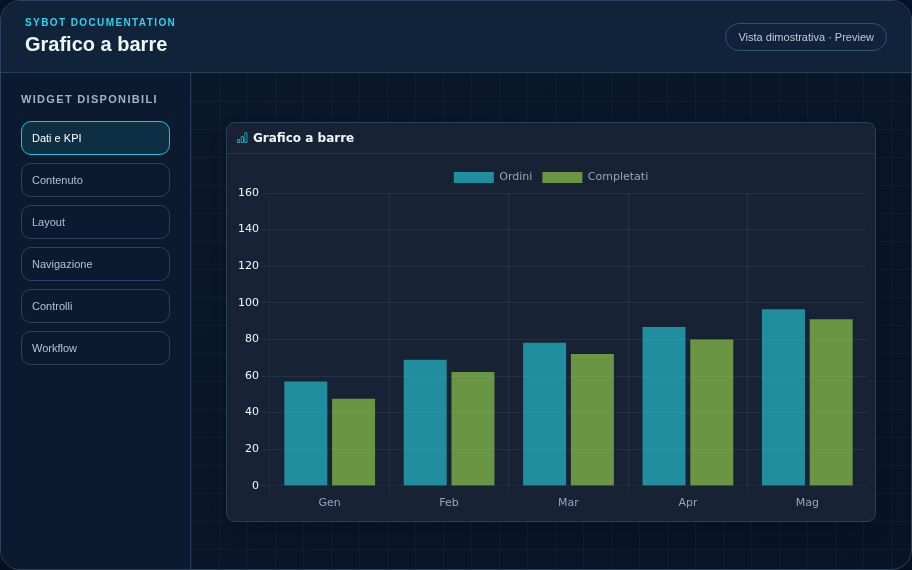This screenshot has height=570, width=912.
Task: Click the bar chart icon beside widget title
Action: pos(242,138)
